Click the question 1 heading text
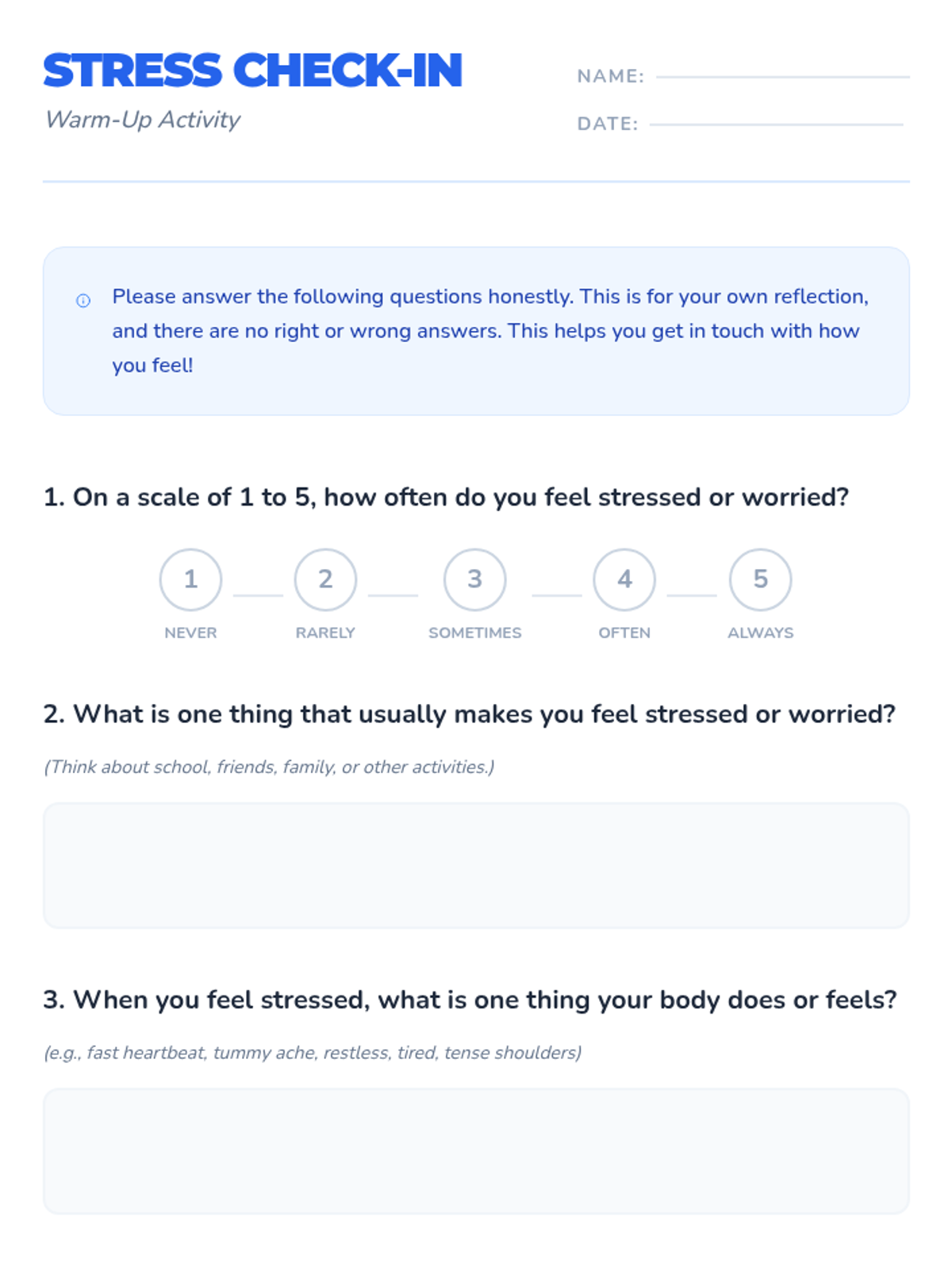 (x=446, y=498)
